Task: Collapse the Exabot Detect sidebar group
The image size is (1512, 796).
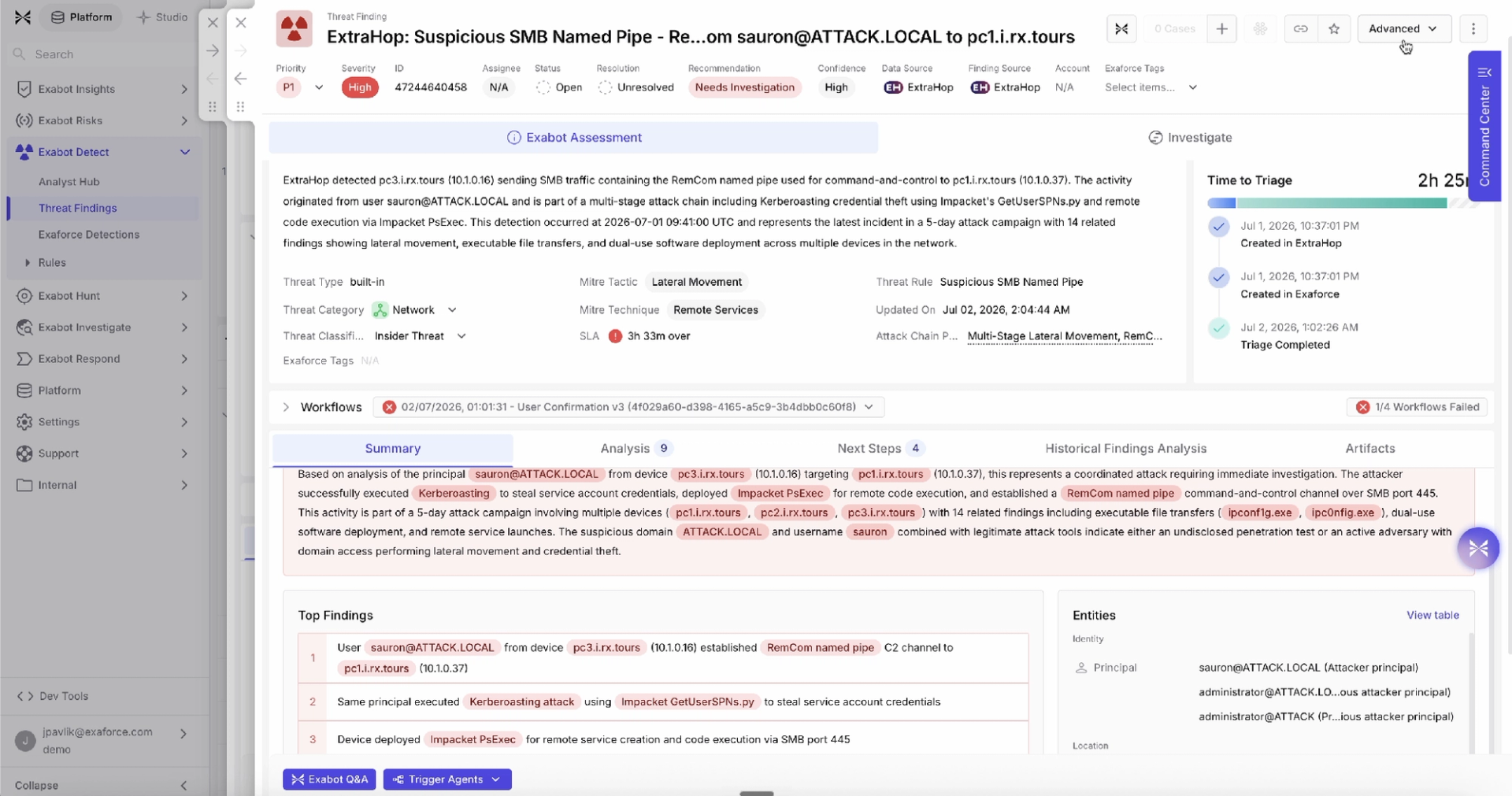Action: click(x=185, y=152)
